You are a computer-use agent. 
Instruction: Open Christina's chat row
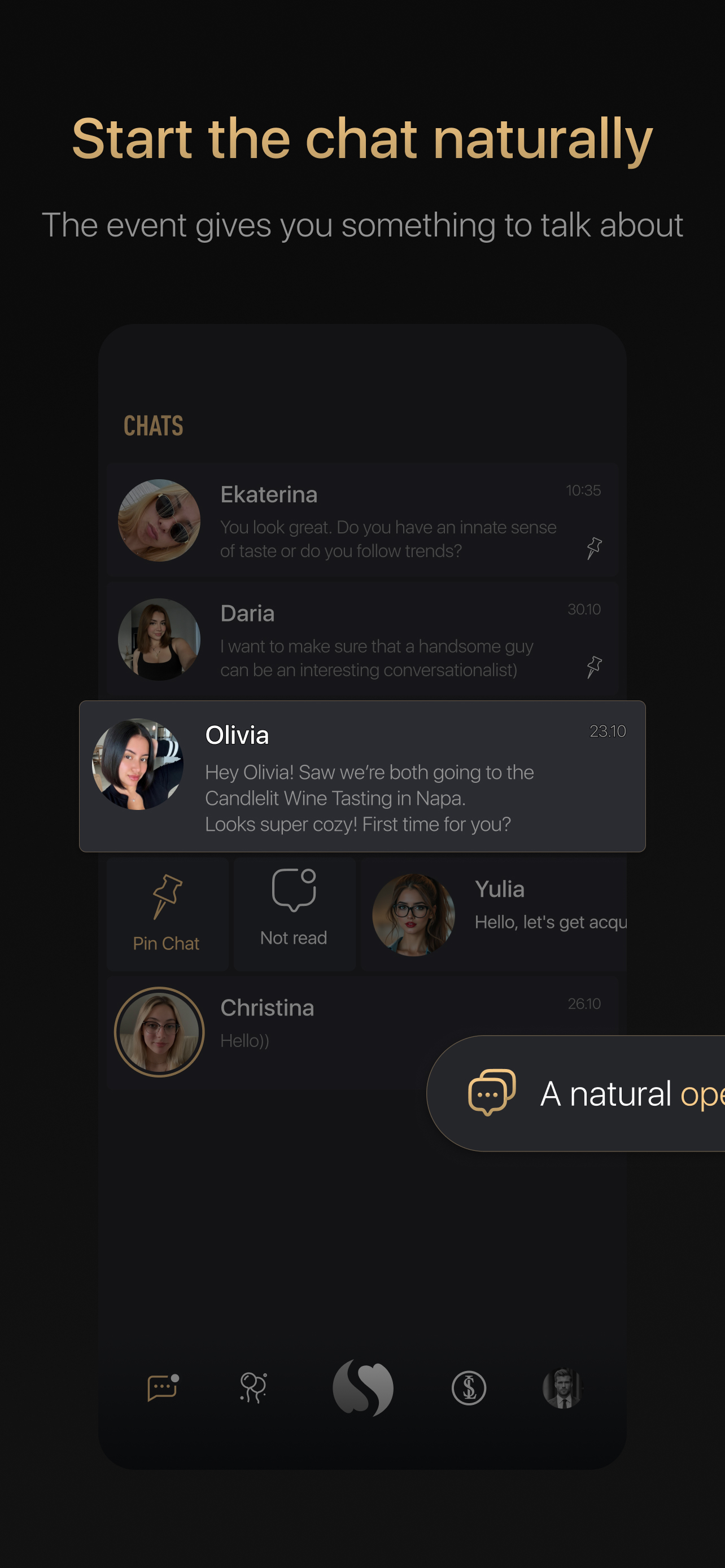pos(362,1032)
